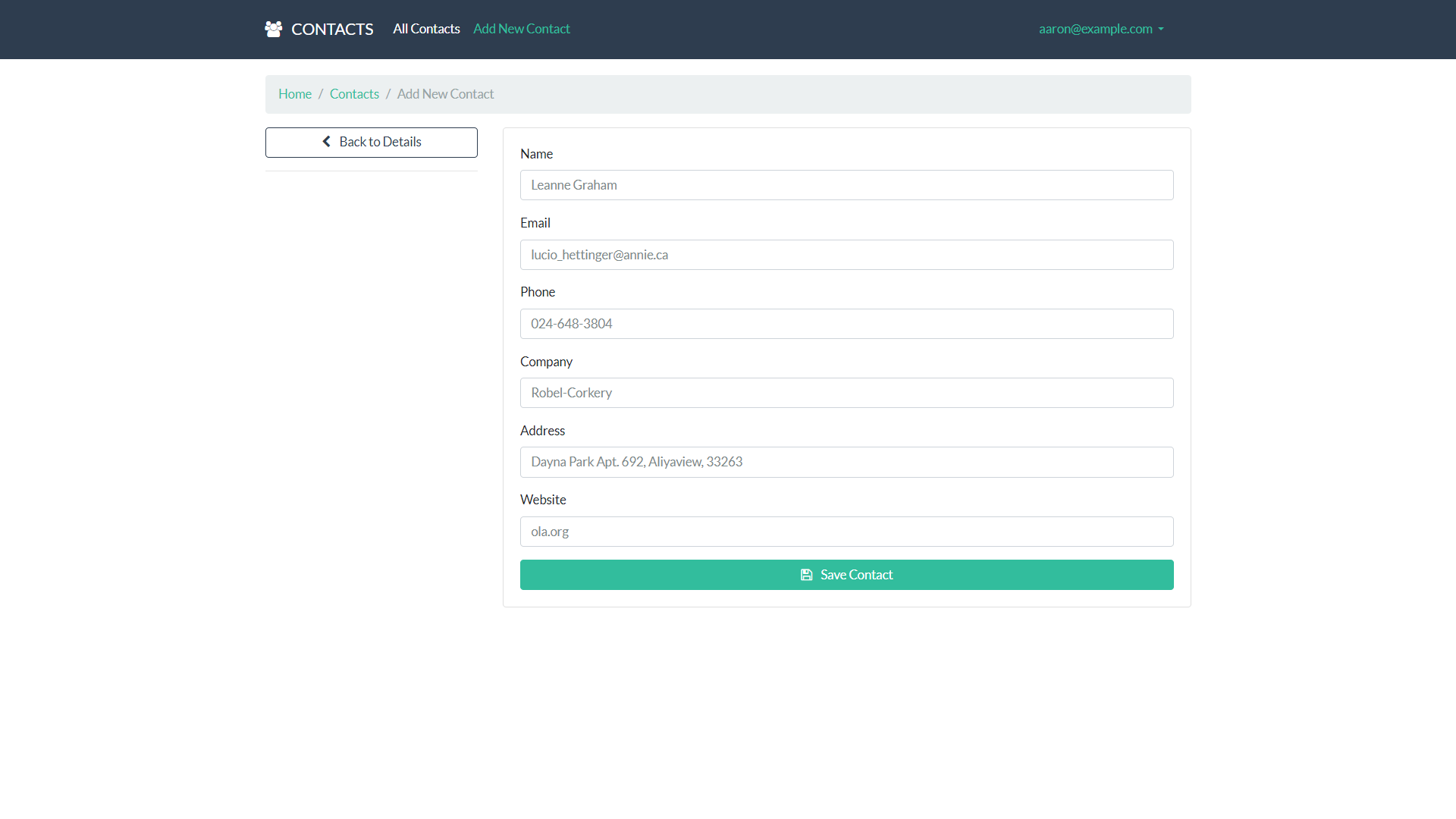Image resolution: width=1456 pixels, height=819 pixels.
Task: Go to the Home breadcrumb link
Action: [x=294, y=94]
